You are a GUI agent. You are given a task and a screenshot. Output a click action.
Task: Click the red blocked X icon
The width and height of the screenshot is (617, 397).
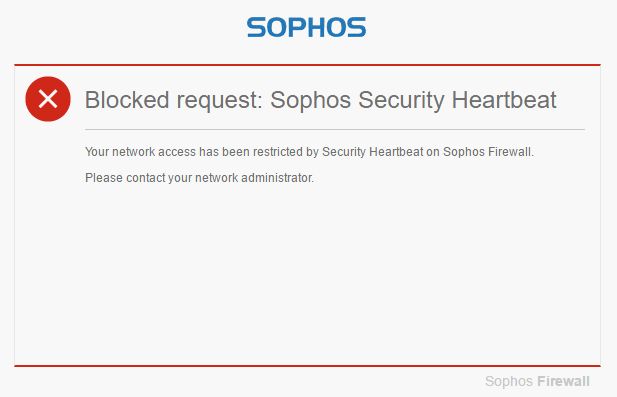[48, 99]
